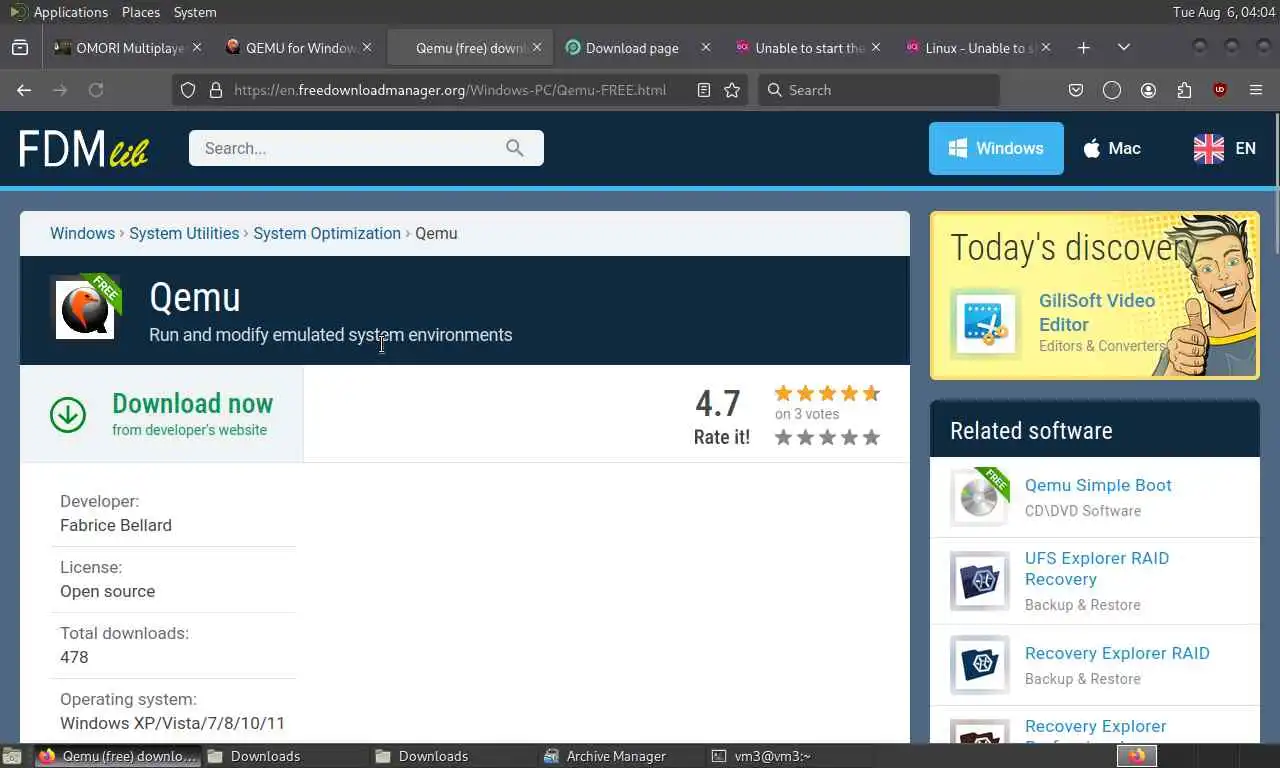This screenshot has width=1280, height=768.
Task: Click the green Download now arrow icon
Action: tap(68, 414)
